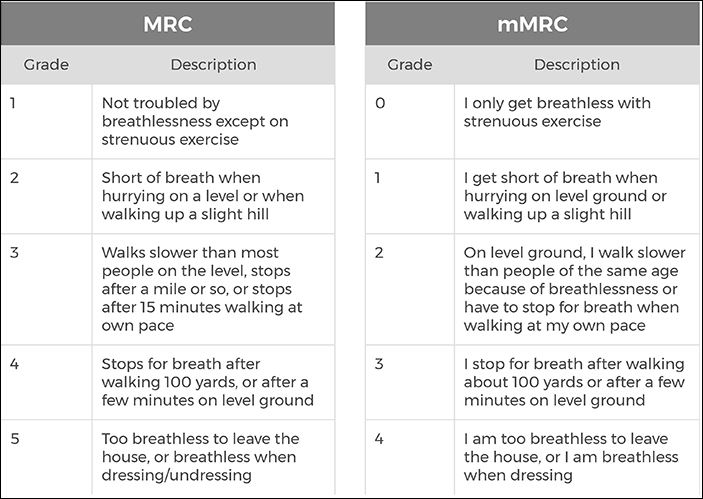Select "I am too breathless" mMRC description
The height and width of the screenshot is (499, 703).
571,457
